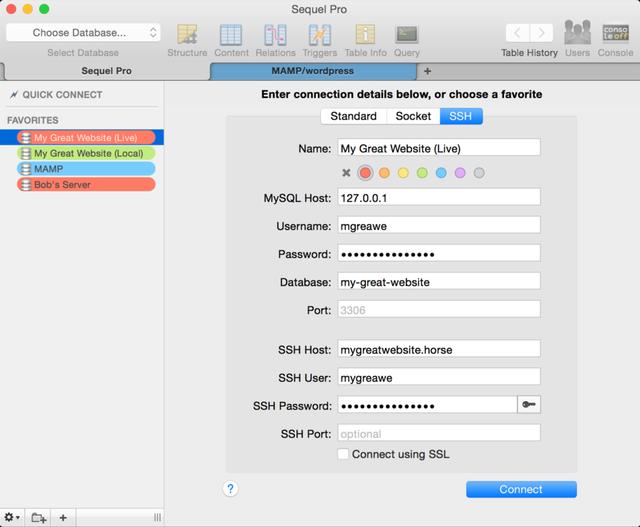Select Bob's Server favorite

(86, 185)
